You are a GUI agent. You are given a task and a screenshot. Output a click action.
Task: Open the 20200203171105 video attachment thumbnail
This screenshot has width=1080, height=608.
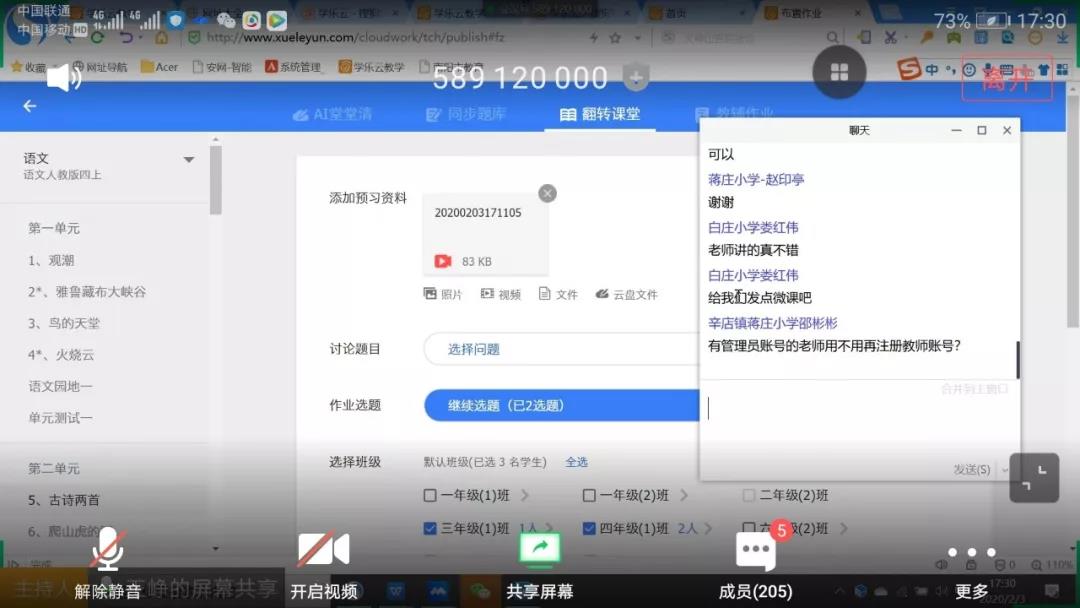click(486, 236)
